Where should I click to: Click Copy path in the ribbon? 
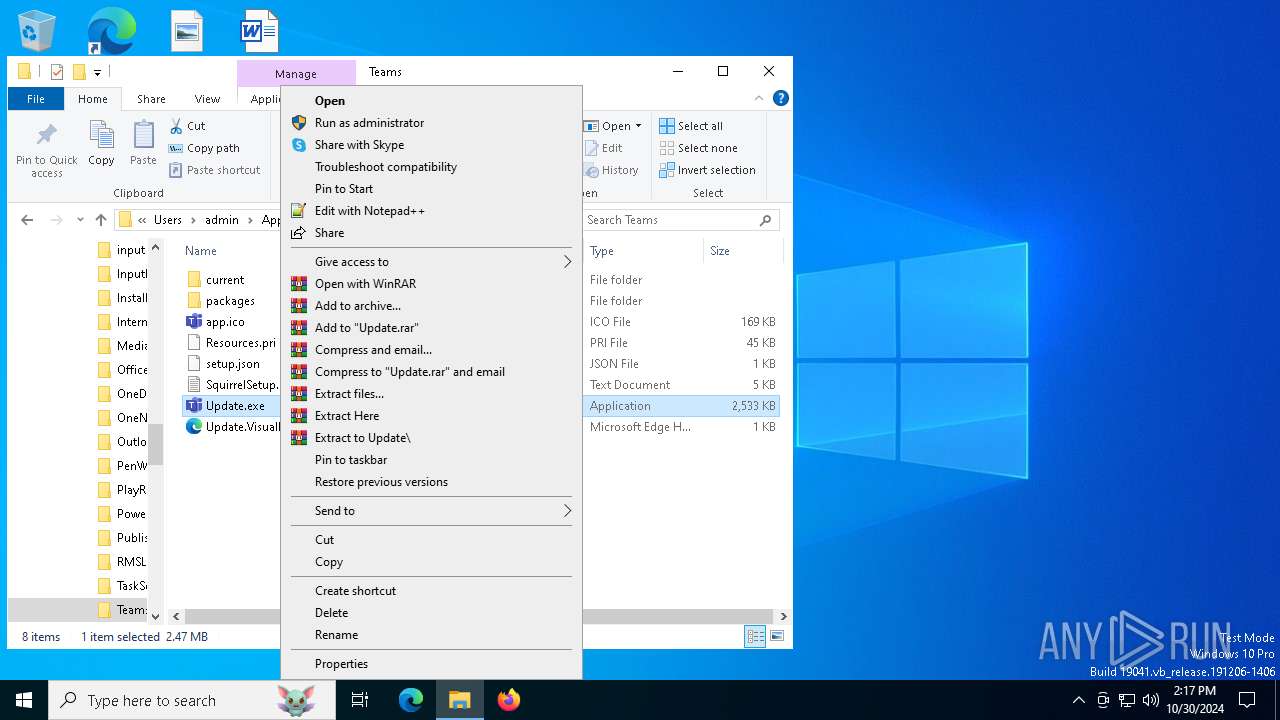(x=205, y=148)
